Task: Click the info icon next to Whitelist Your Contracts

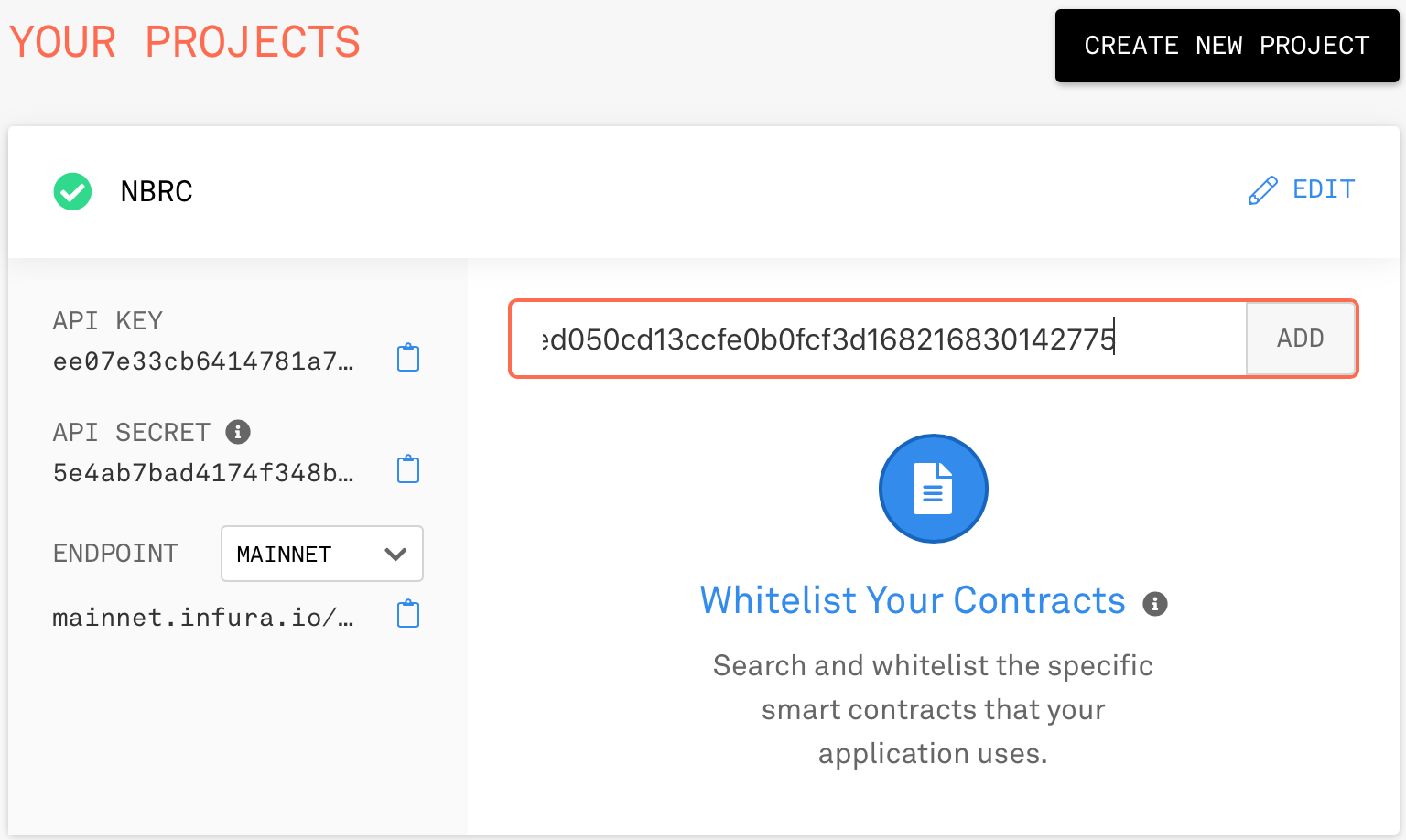Action: 1155,603
